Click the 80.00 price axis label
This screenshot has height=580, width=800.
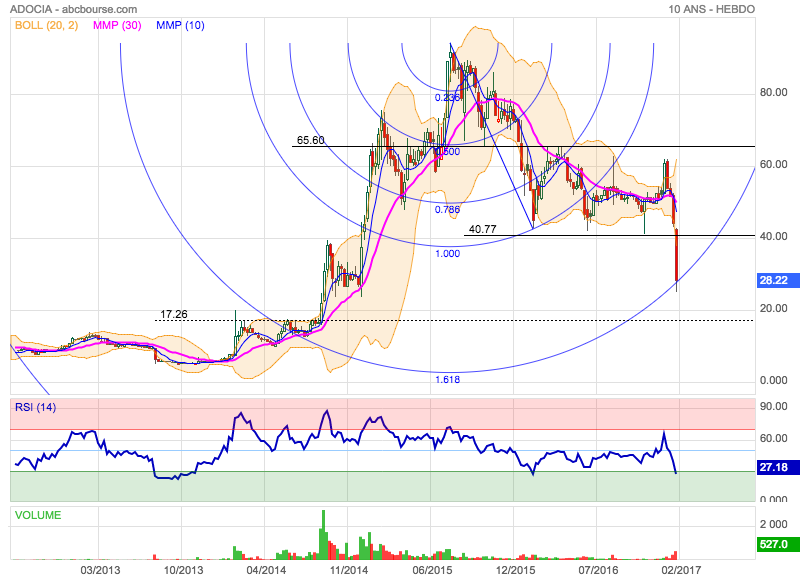(773, 92)
